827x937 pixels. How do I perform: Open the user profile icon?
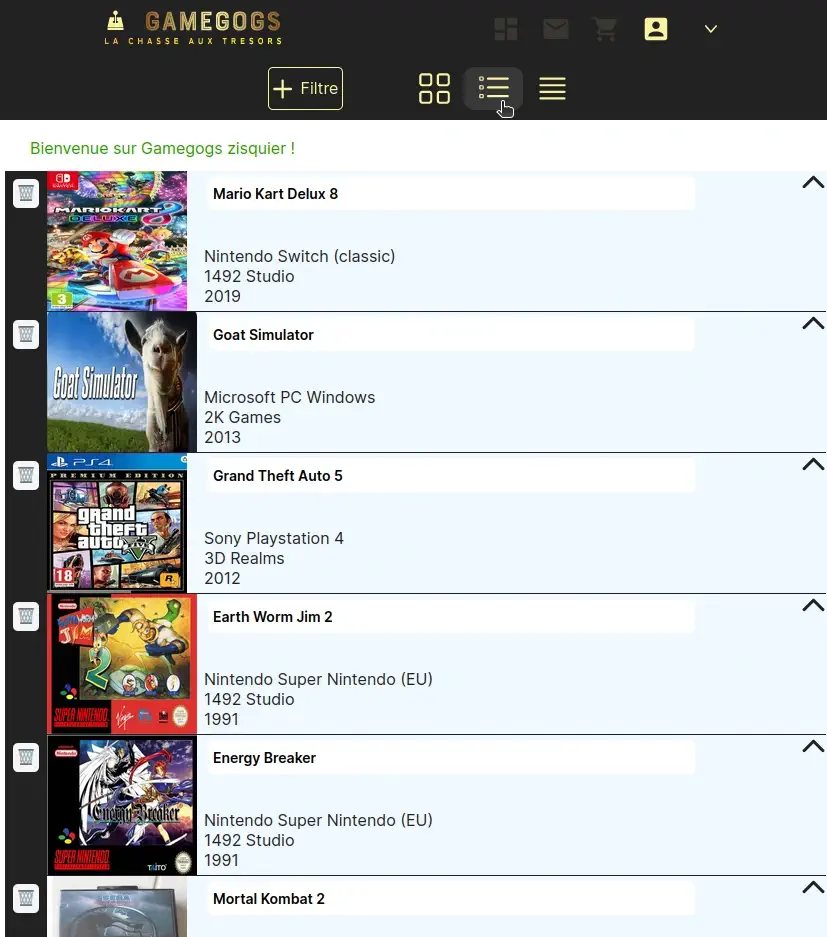(656, 29)
